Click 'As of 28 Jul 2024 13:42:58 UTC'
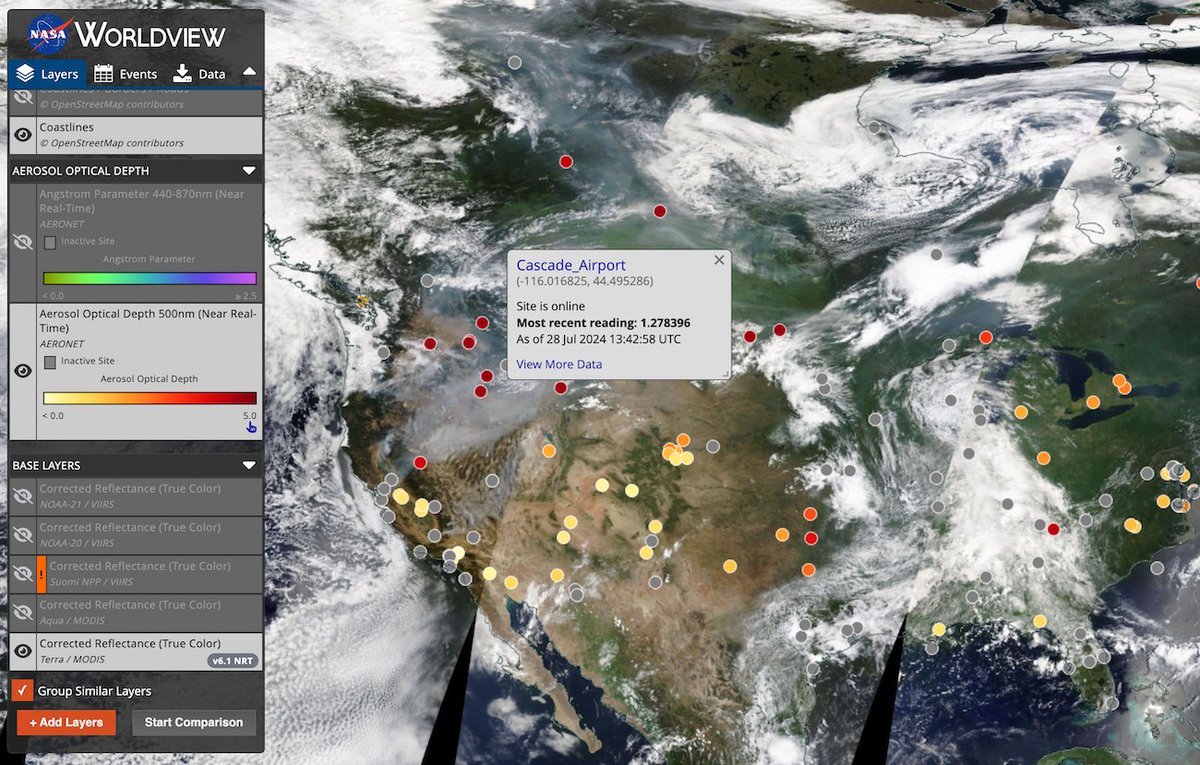1200x765 pixels. 599,339
